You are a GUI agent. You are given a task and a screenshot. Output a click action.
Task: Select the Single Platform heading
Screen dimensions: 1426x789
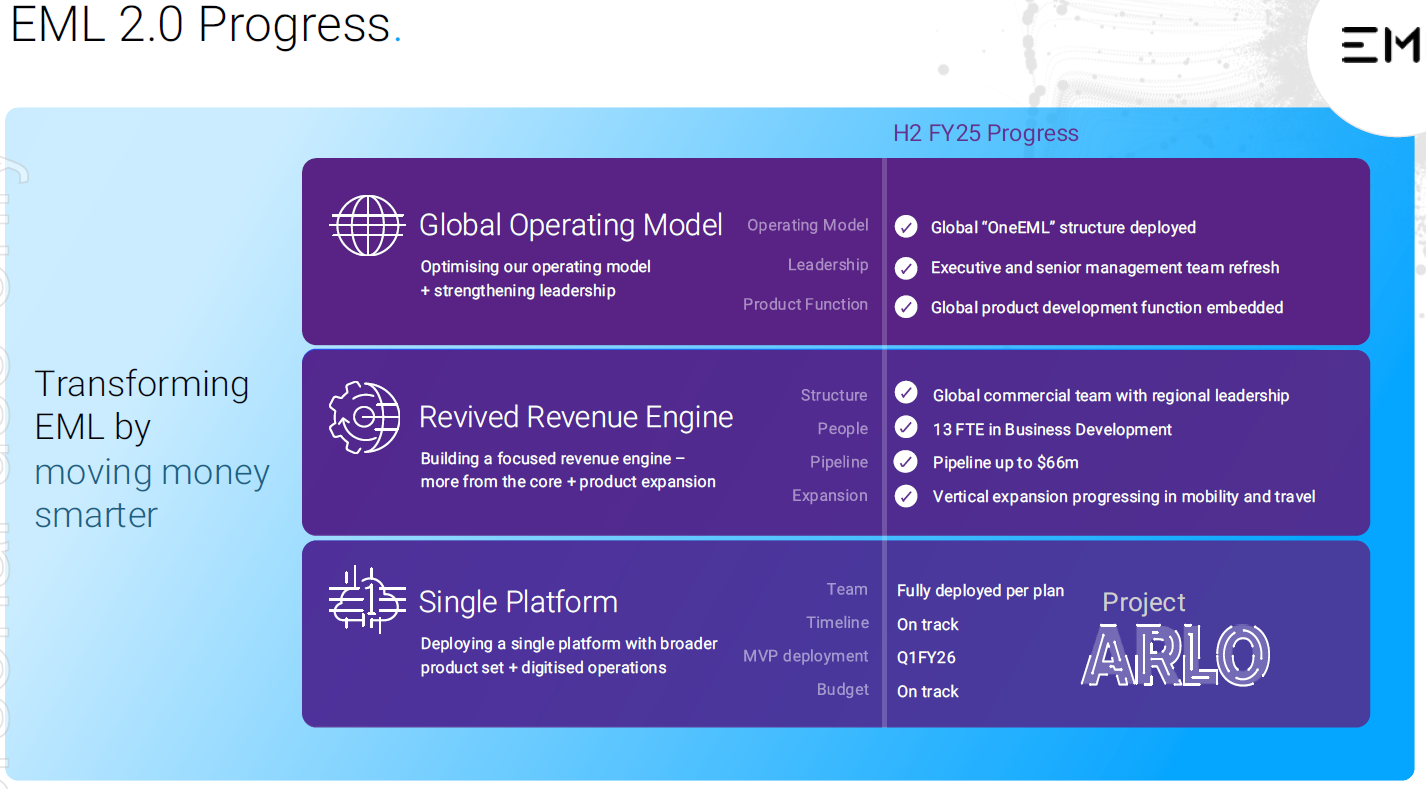pyautogui.click(x=518, y=602)
